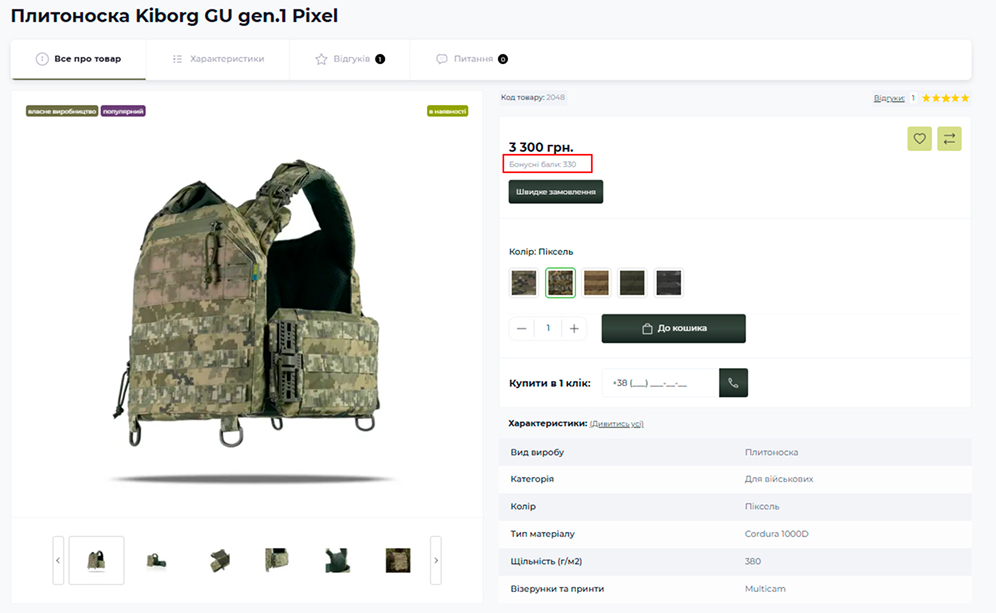Click the Швидке замовлення button
The height and width of the screenshot is (613, 996).
(x=556, y=192)
